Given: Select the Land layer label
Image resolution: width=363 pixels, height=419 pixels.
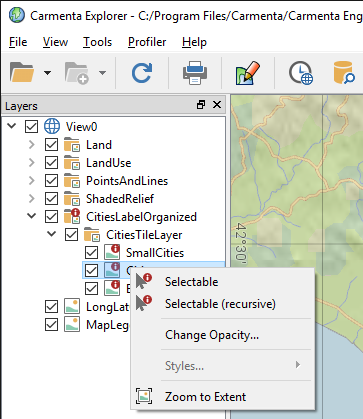Looking at the screenshot, I should pos(99,145).
